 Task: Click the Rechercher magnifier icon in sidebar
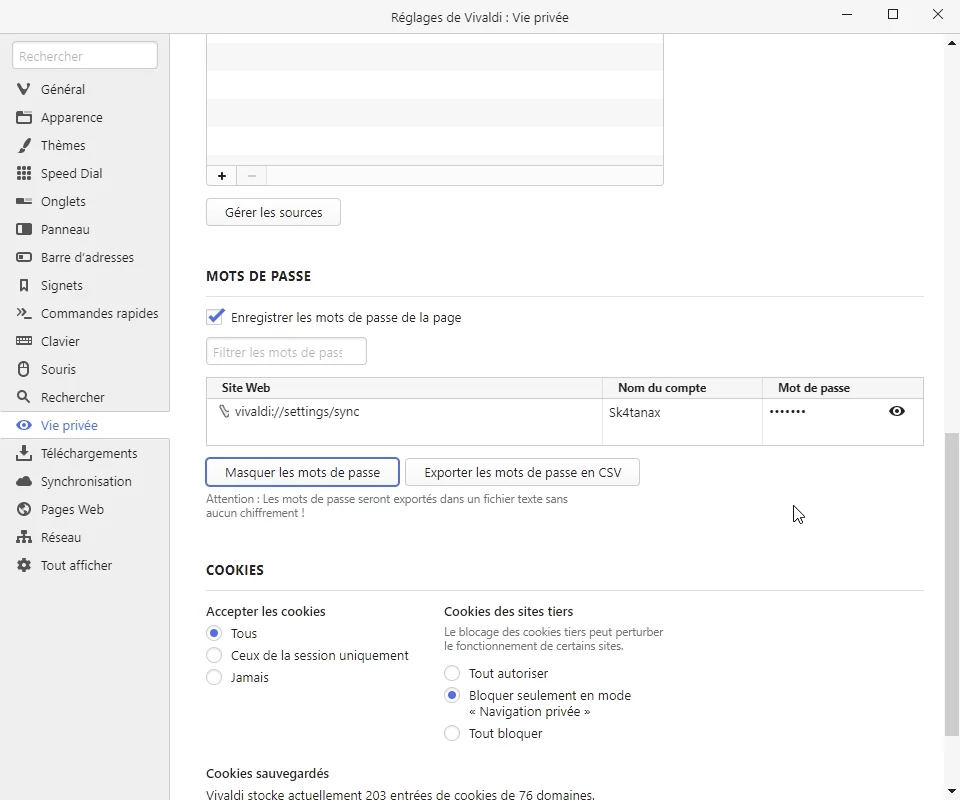click(24, 397)
